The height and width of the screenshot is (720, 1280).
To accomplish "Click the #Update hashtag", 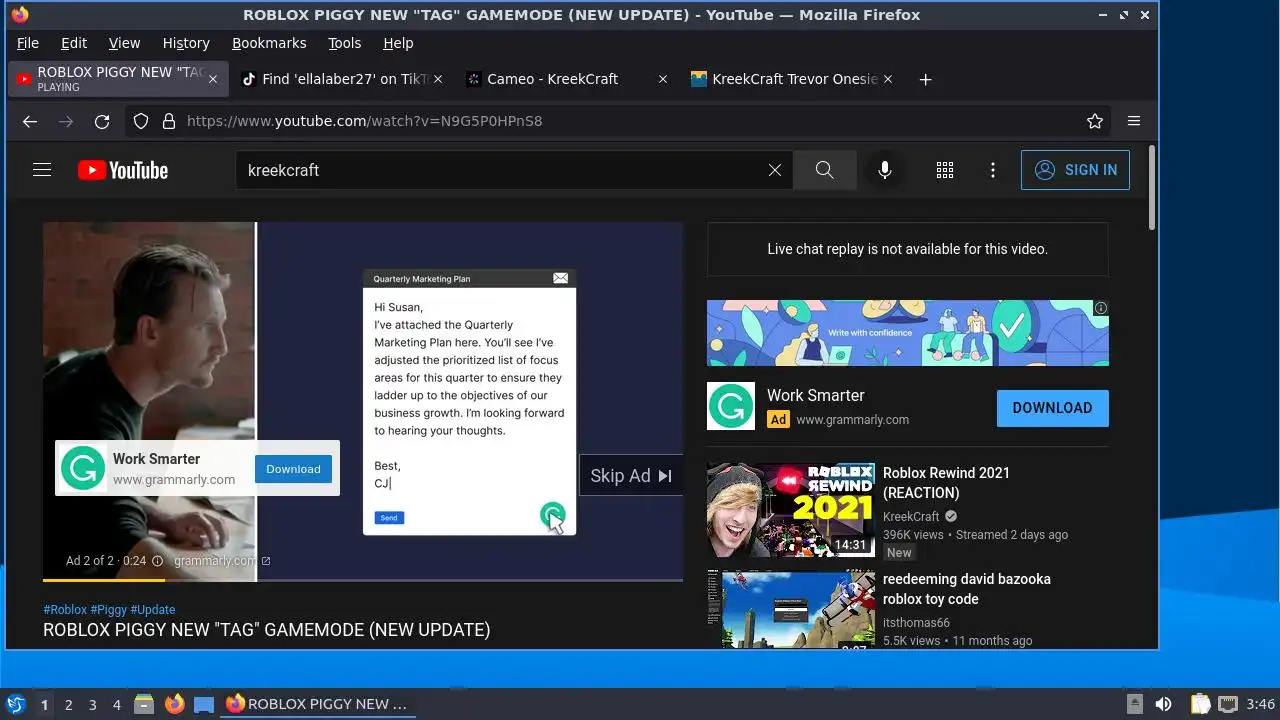I will pyautogui.click(x=153, y=609).
